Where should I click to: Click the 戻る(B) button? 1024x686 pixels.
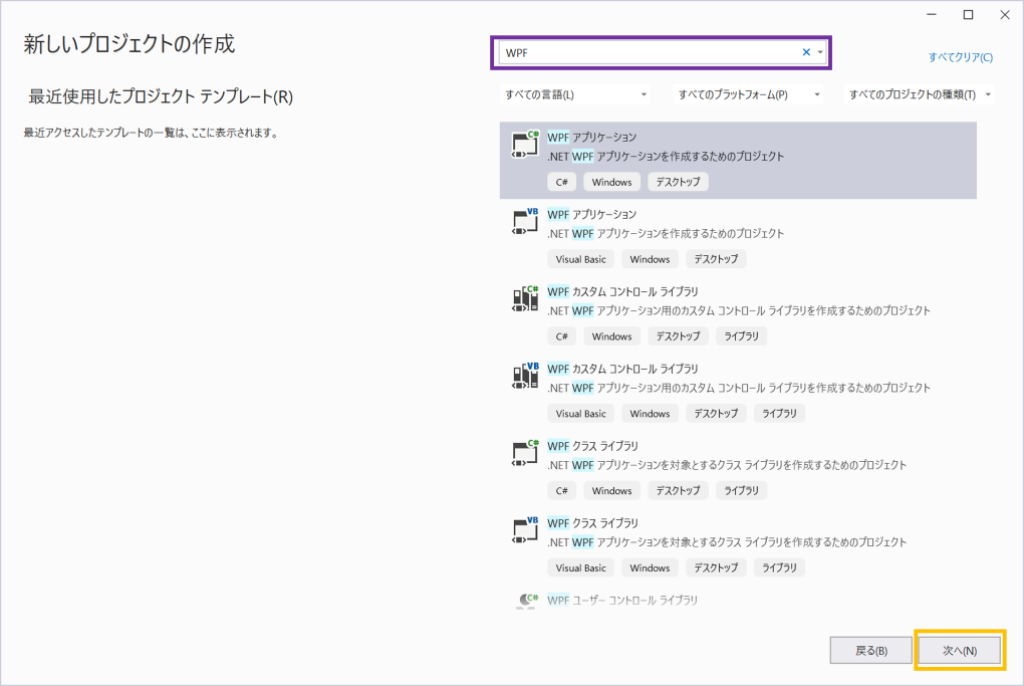(x=871, y=651)
